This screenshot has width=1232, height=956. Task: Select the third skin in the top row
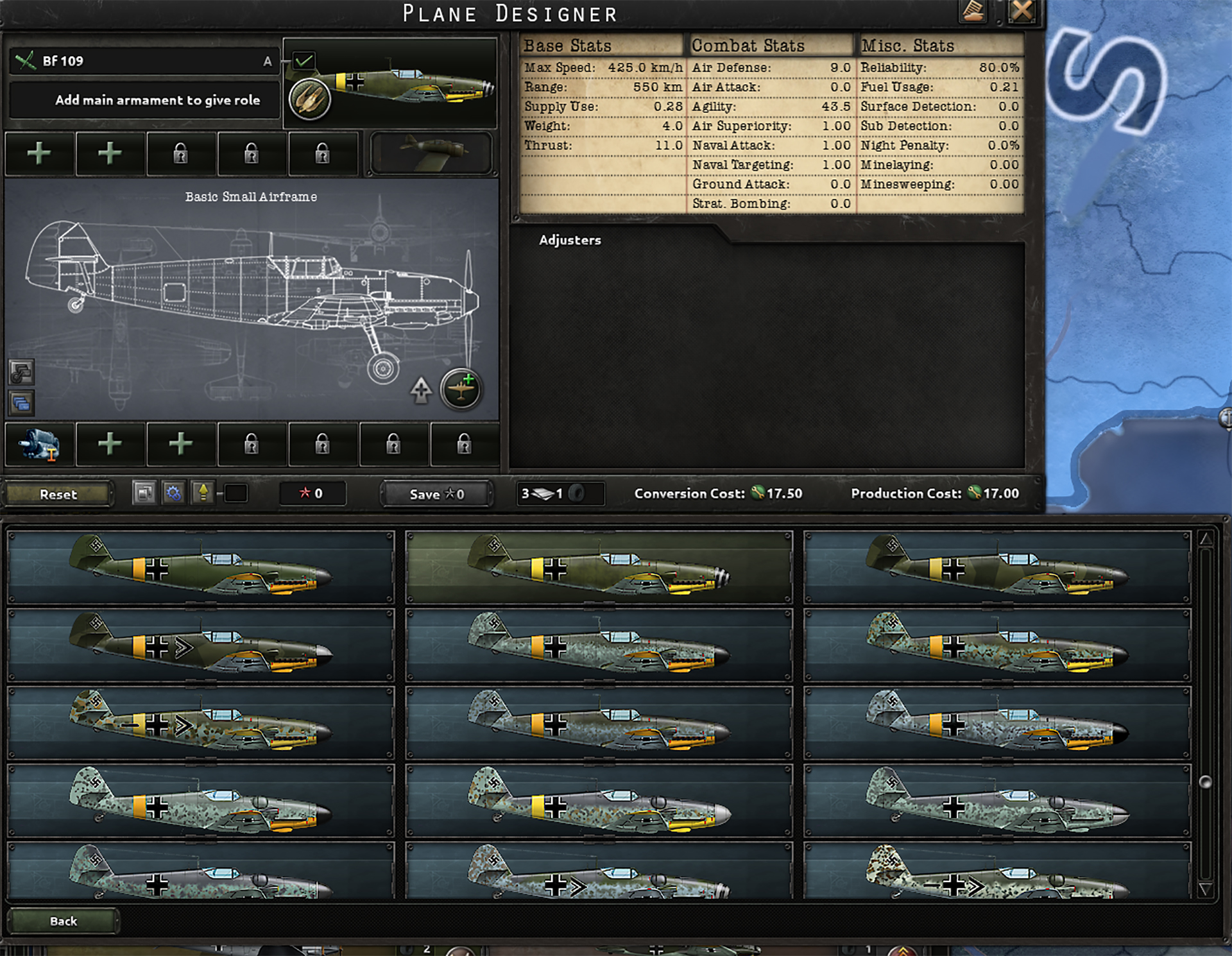[998, 567]
